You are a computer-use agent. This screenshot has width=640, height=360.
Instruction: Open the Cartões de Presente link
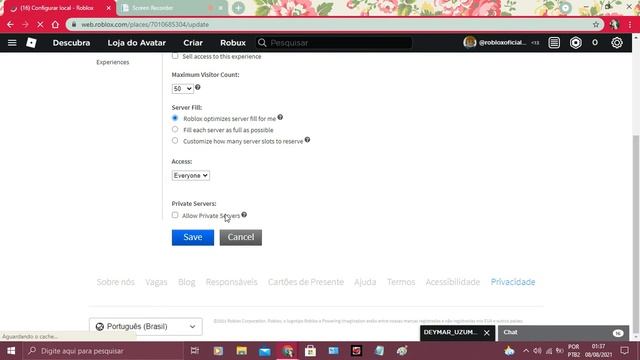(x=306, y=282)
